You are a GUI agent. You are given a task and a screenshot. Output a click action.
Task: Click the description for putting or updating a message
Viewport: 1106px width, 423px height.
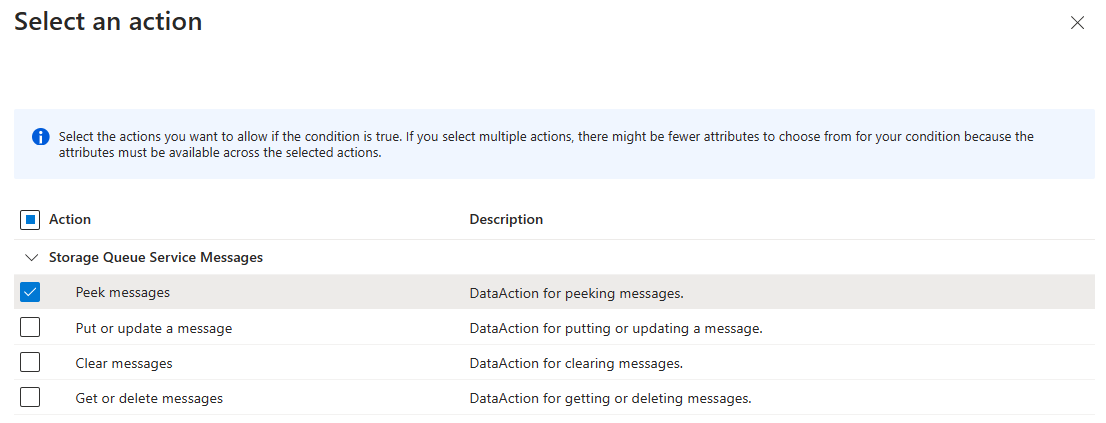pyautogui.click(x=616, y=328)
